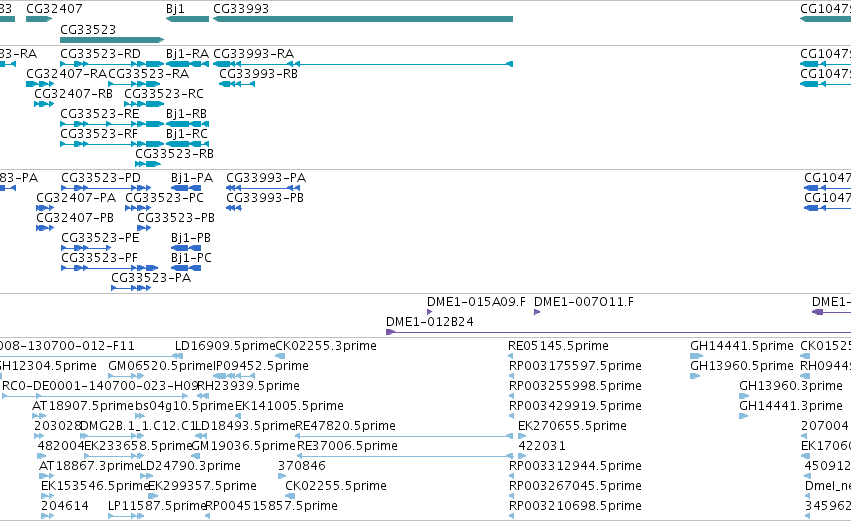The image size is (851, 521).
Task: Click the GH13960.3prime EST label
Action: point(791,386)
